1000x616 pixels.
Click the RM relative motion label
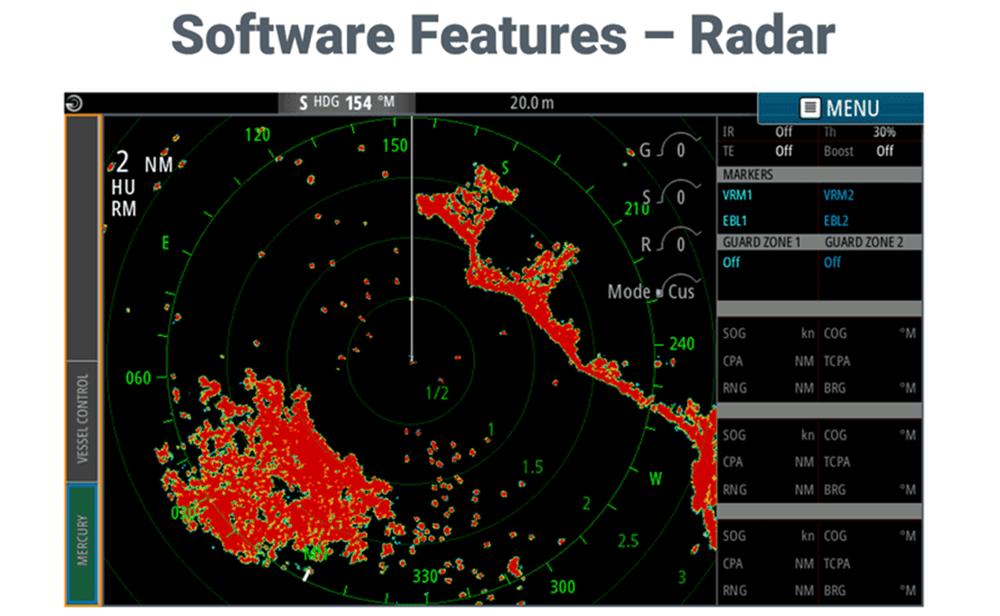123,209
